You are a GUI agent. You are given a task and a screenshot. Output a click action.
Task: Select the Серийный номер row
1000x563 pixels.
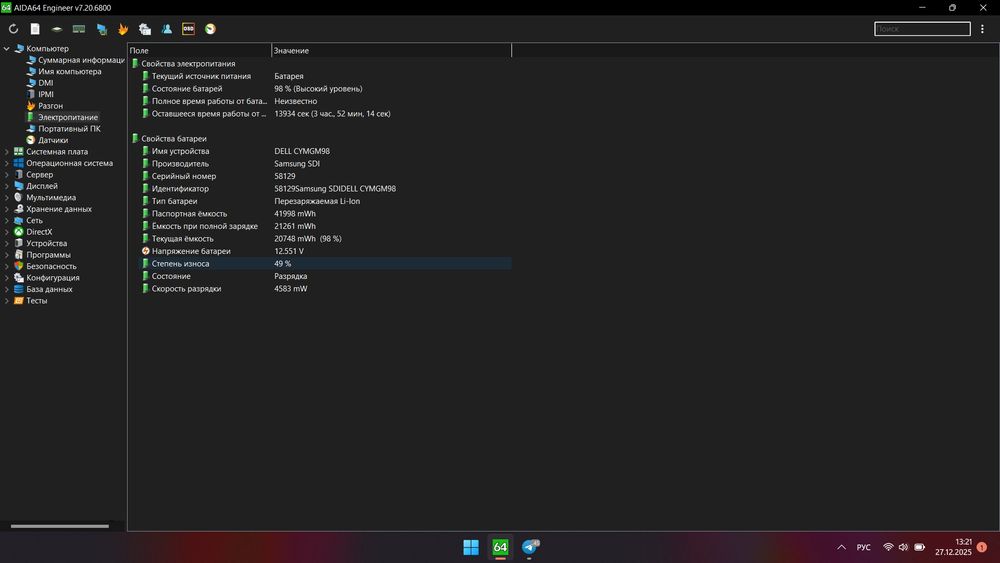coord(325,176)
